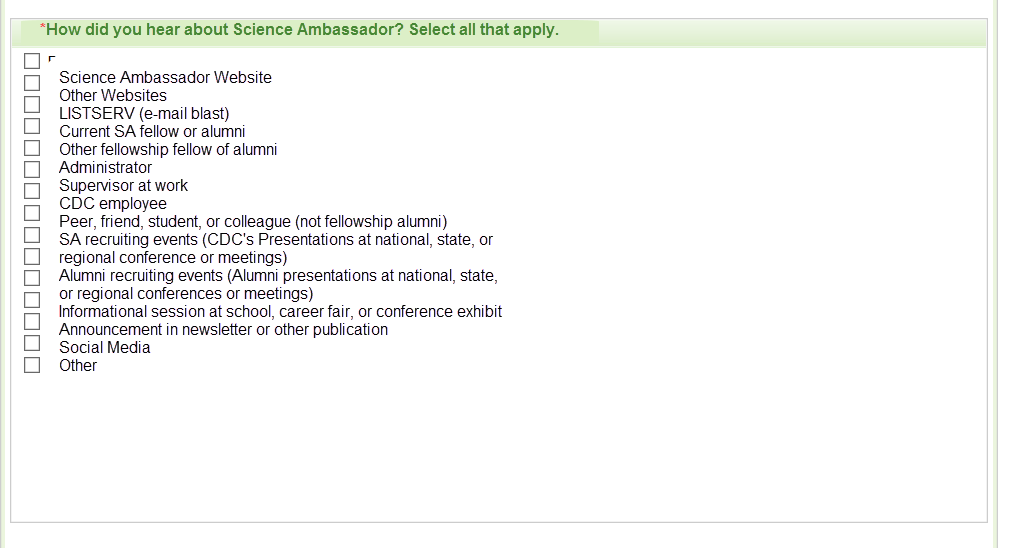
Task: Enable the Administrator checkbox
Action: click(x=32, y=169)
